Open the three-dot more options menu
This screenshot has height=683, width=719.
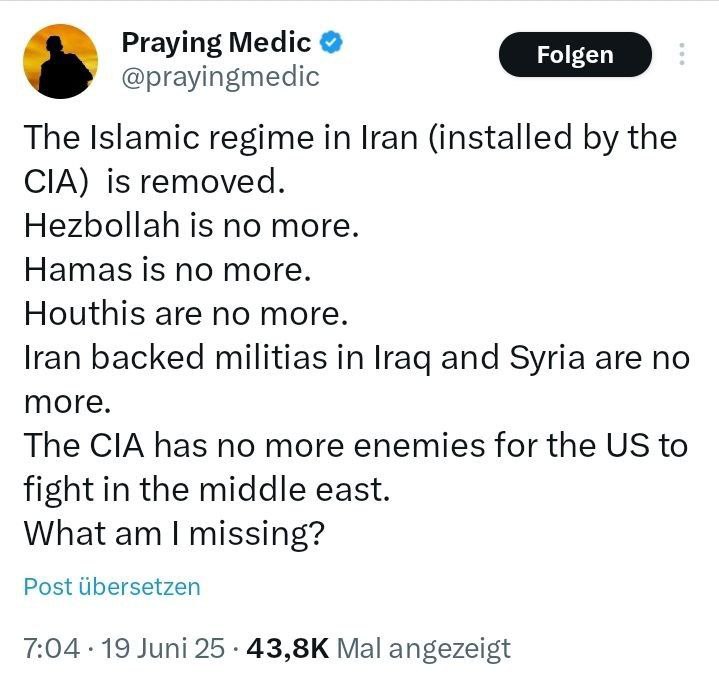pyautogui.click(x=682, y=54)
